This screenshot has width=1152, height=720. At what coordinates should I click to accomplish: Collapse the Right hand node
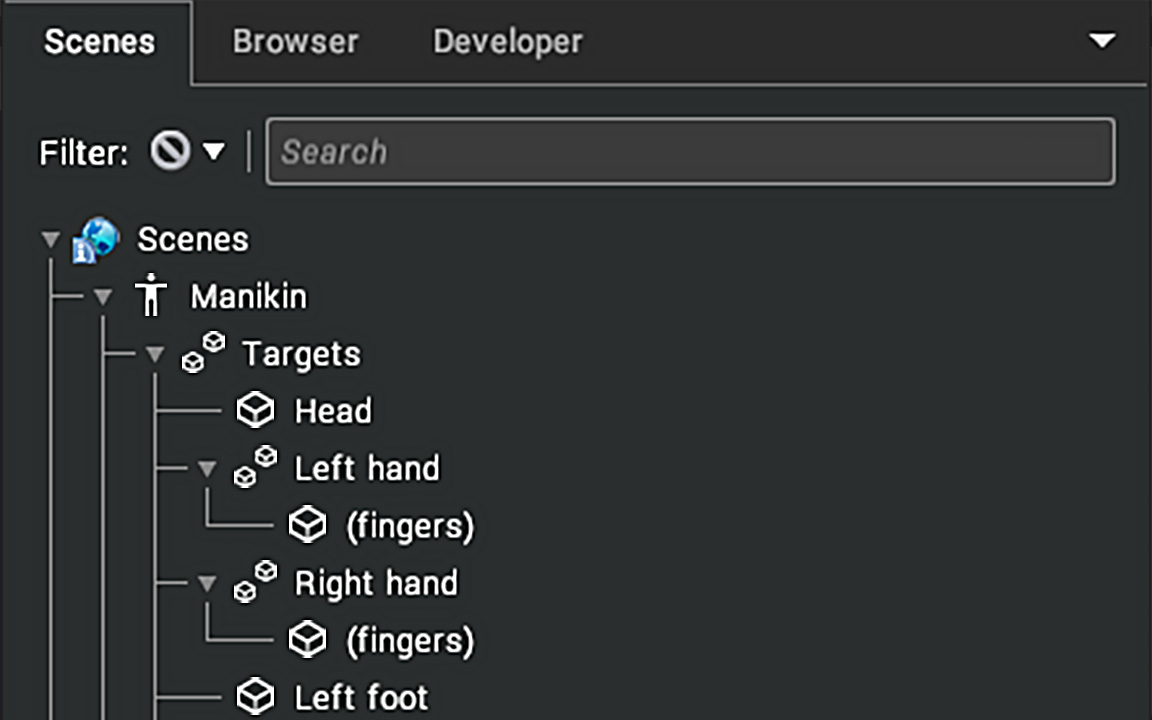207,584
